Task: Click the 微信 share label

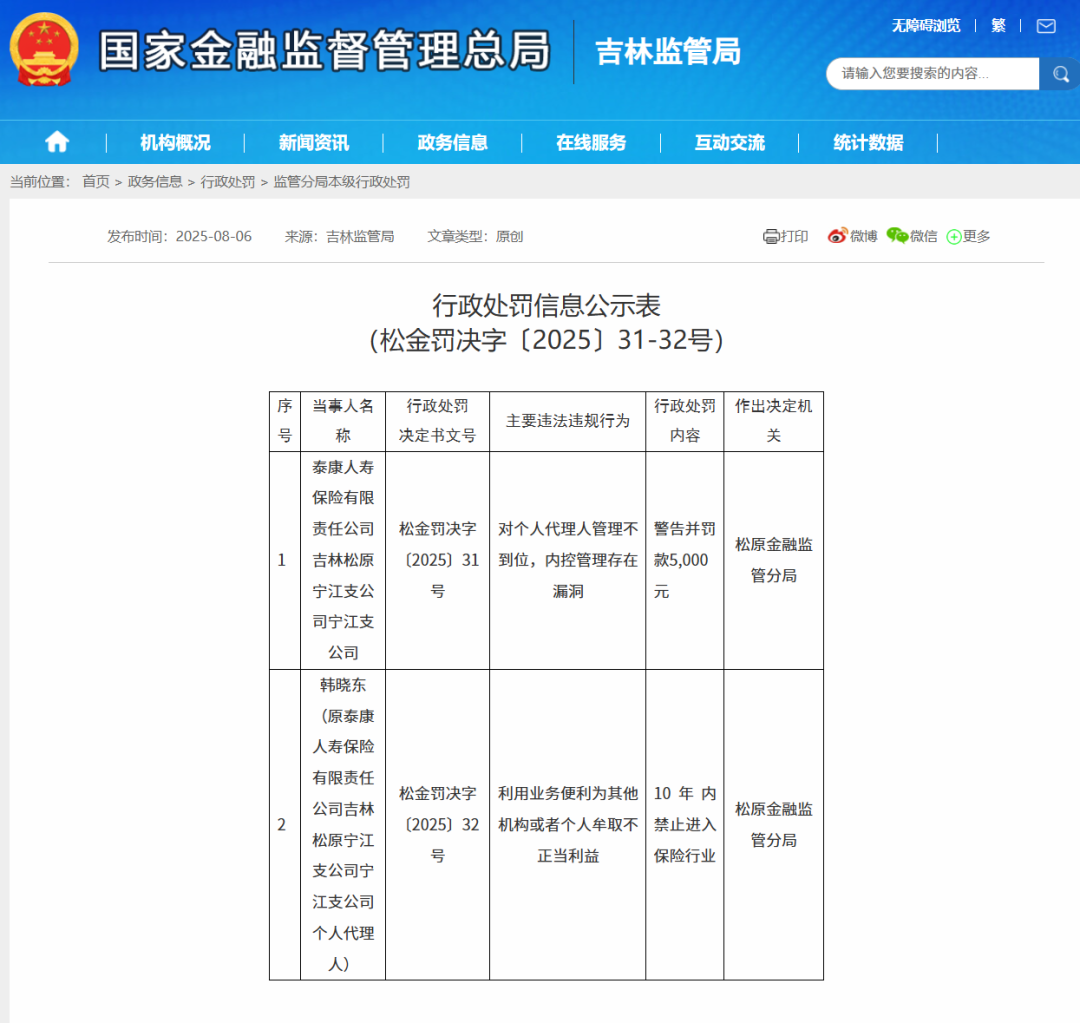Action: [x=924, y=236]
